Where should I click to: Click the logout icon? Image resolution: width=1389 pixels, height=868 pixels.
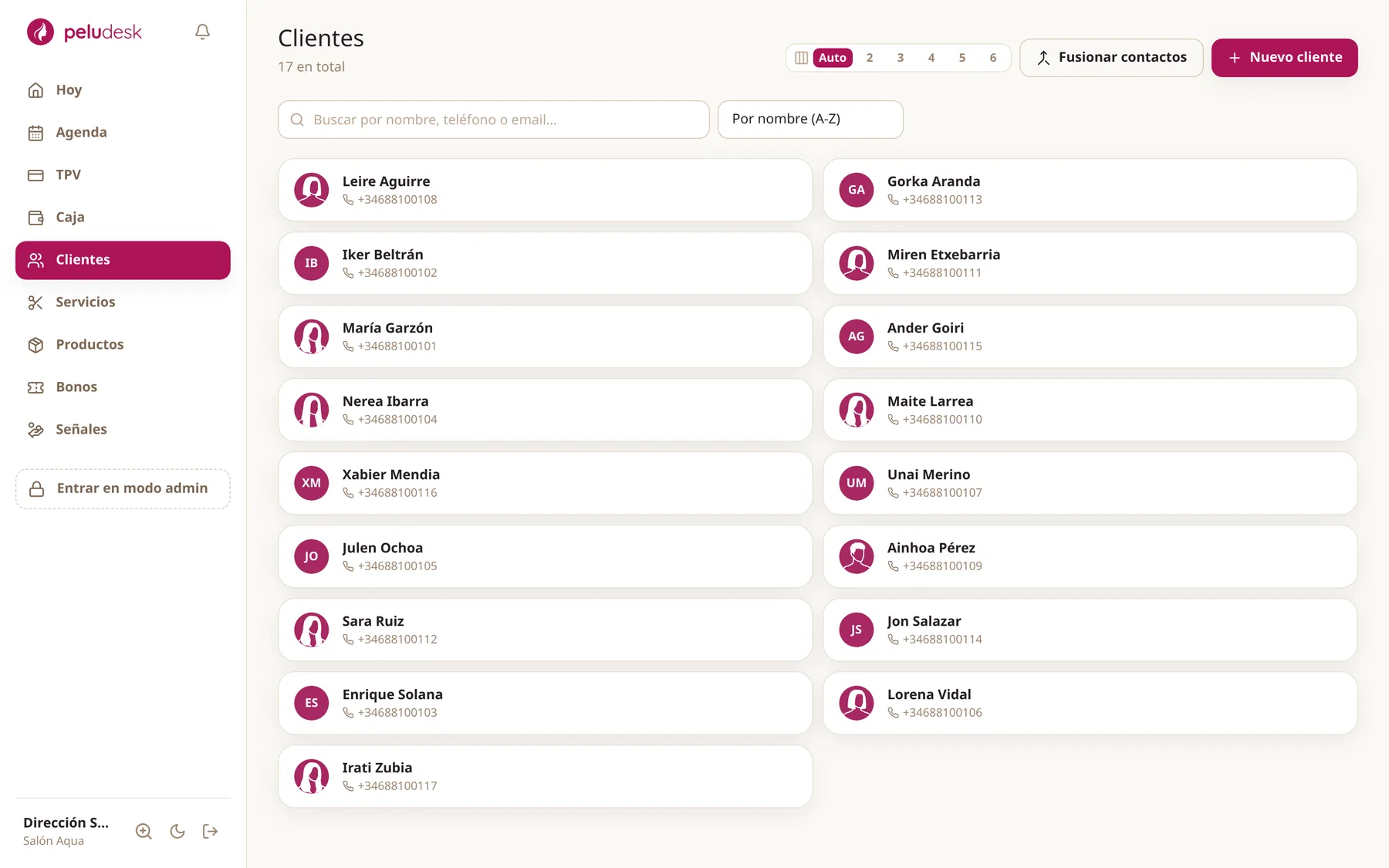pyautogui.click(x=211, y=831)
